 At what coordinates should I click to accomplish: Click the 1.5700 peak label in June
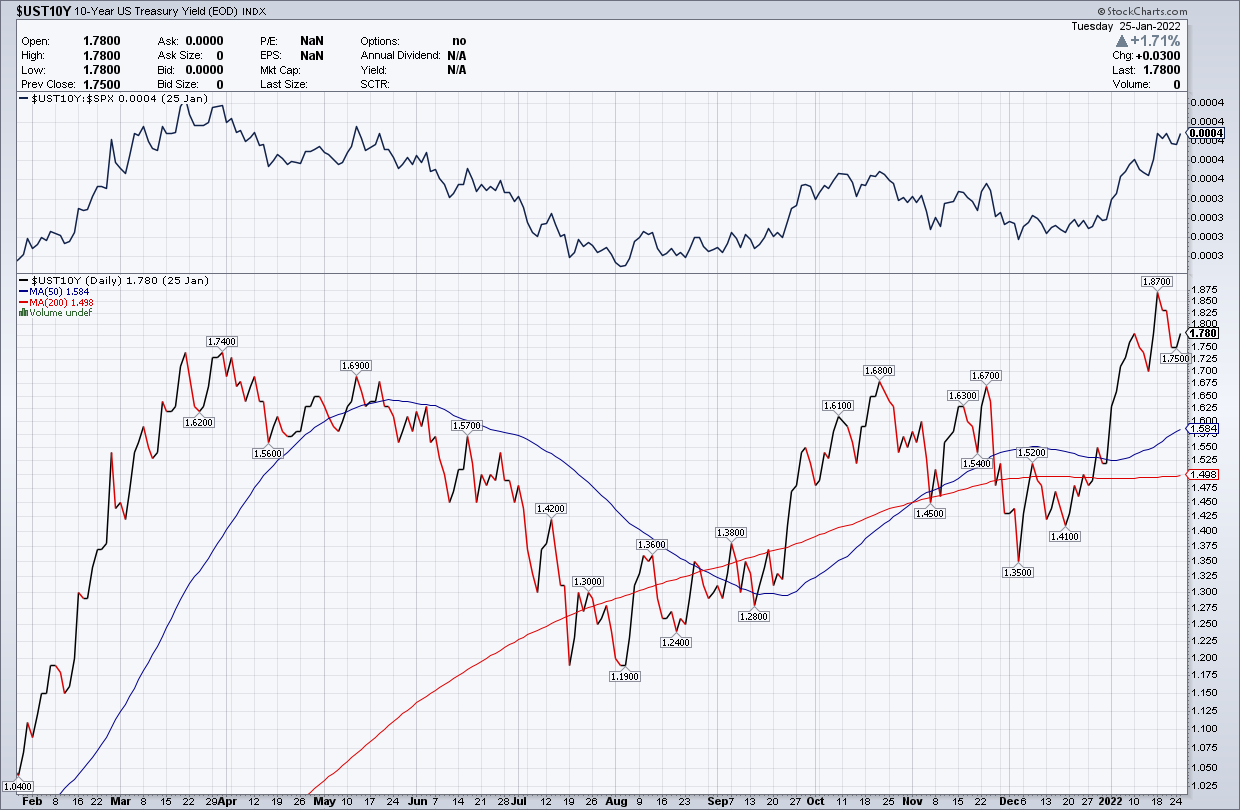467,426
